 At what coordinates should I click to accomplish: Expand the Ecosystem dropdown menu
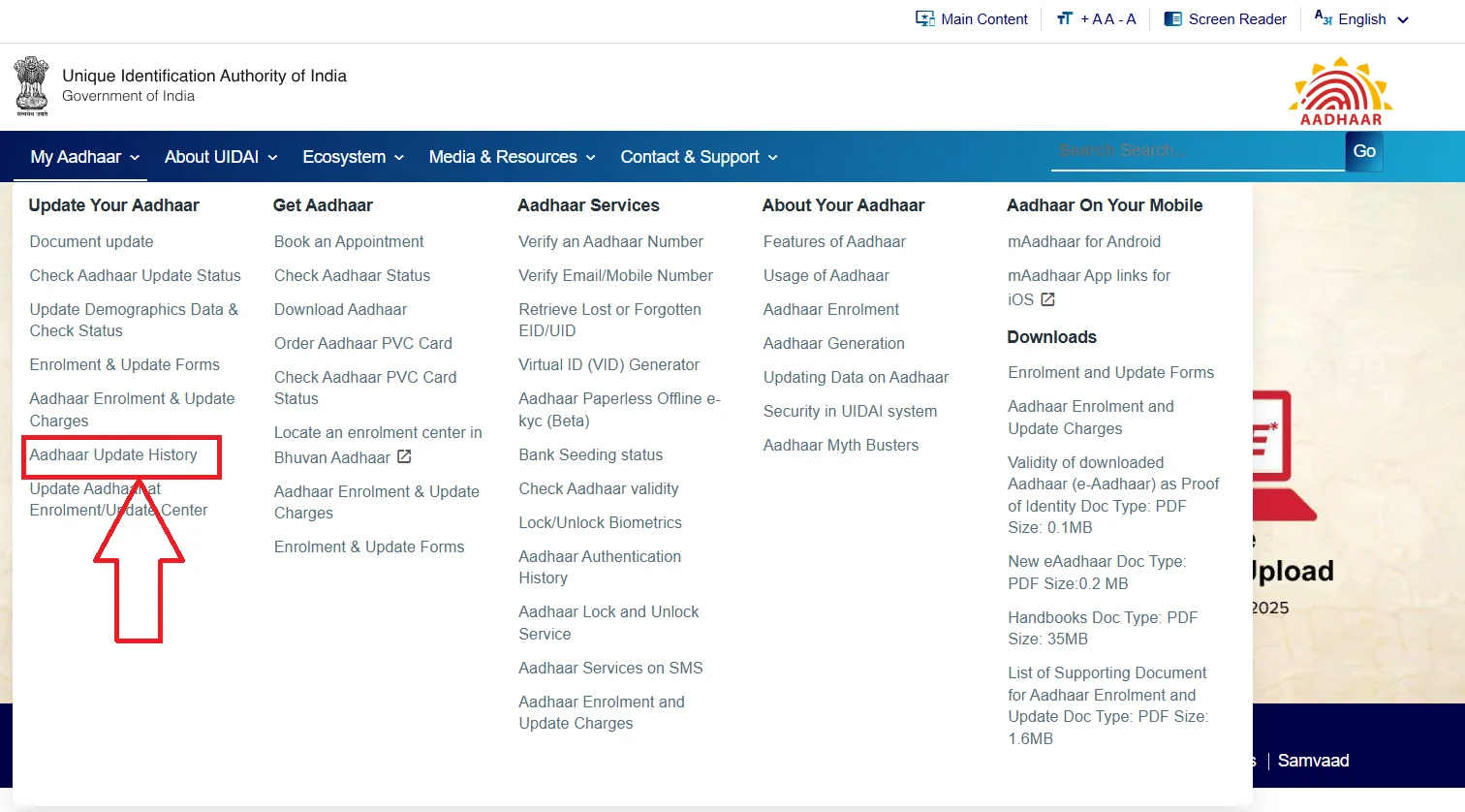353,157
